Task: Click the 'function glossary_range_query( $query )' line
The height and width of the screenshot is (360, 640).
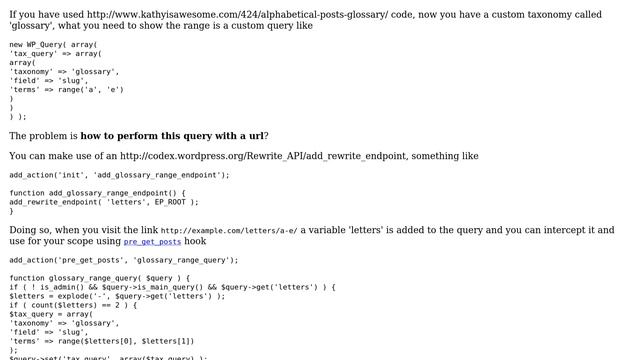Action: (x=100, y=278)
